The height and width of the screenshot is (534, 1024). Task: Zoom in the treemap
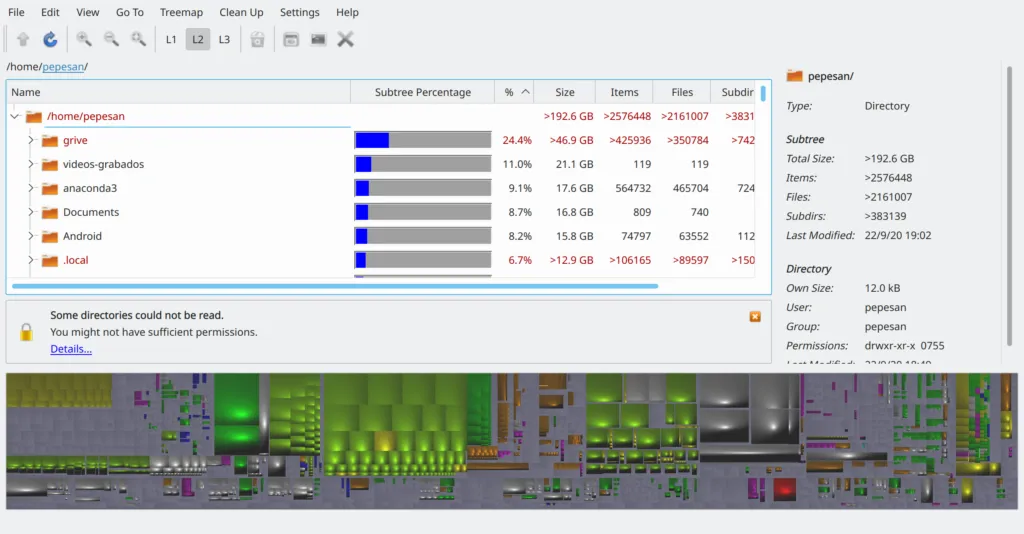(x=84, y=40)
